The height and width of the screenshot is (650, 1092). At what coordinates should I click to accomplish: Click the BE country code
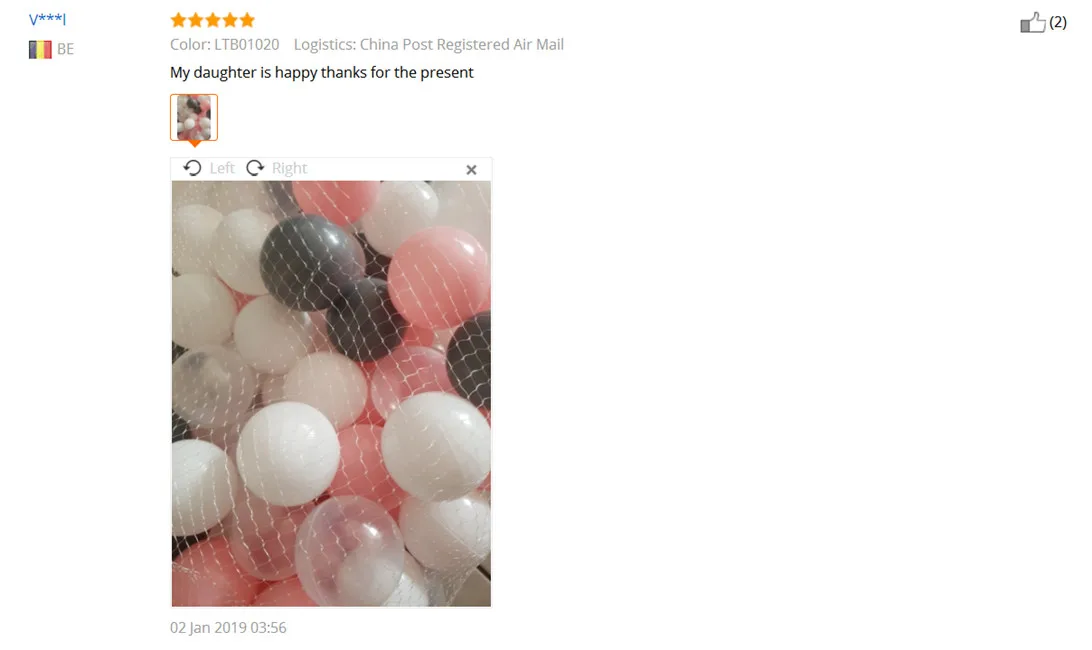(x=65, y=49)
